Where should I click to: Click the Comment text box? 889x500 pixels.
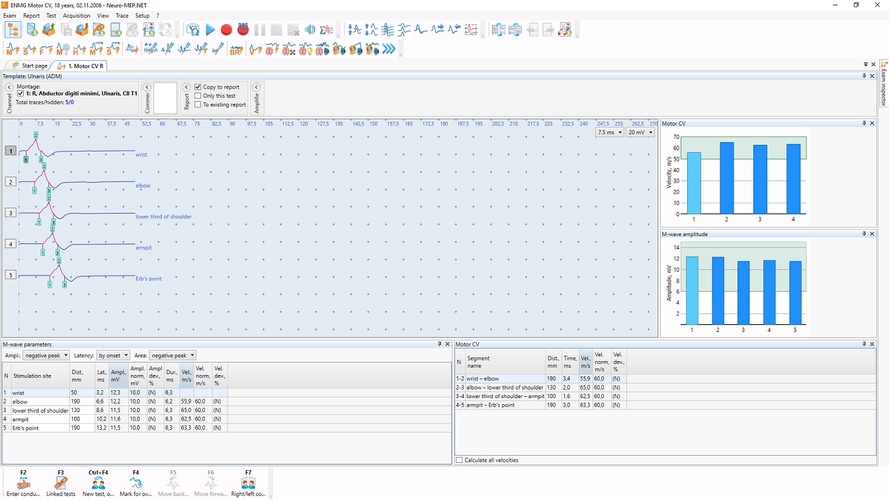165,98
